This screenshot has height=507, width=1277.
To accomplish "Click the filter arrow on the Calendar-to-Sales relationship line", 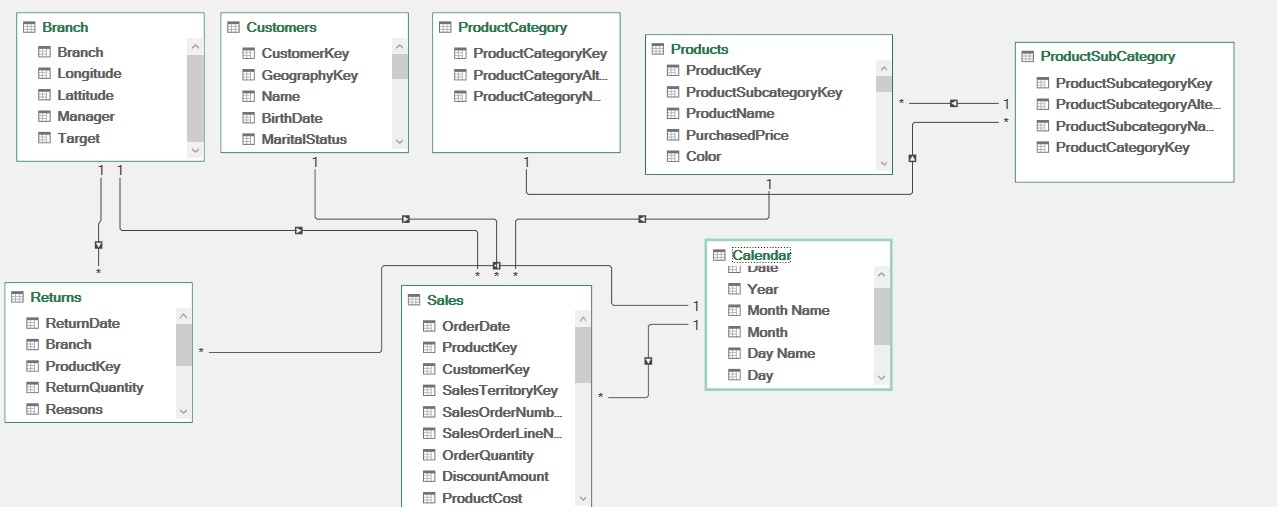I will click(648, 361).
